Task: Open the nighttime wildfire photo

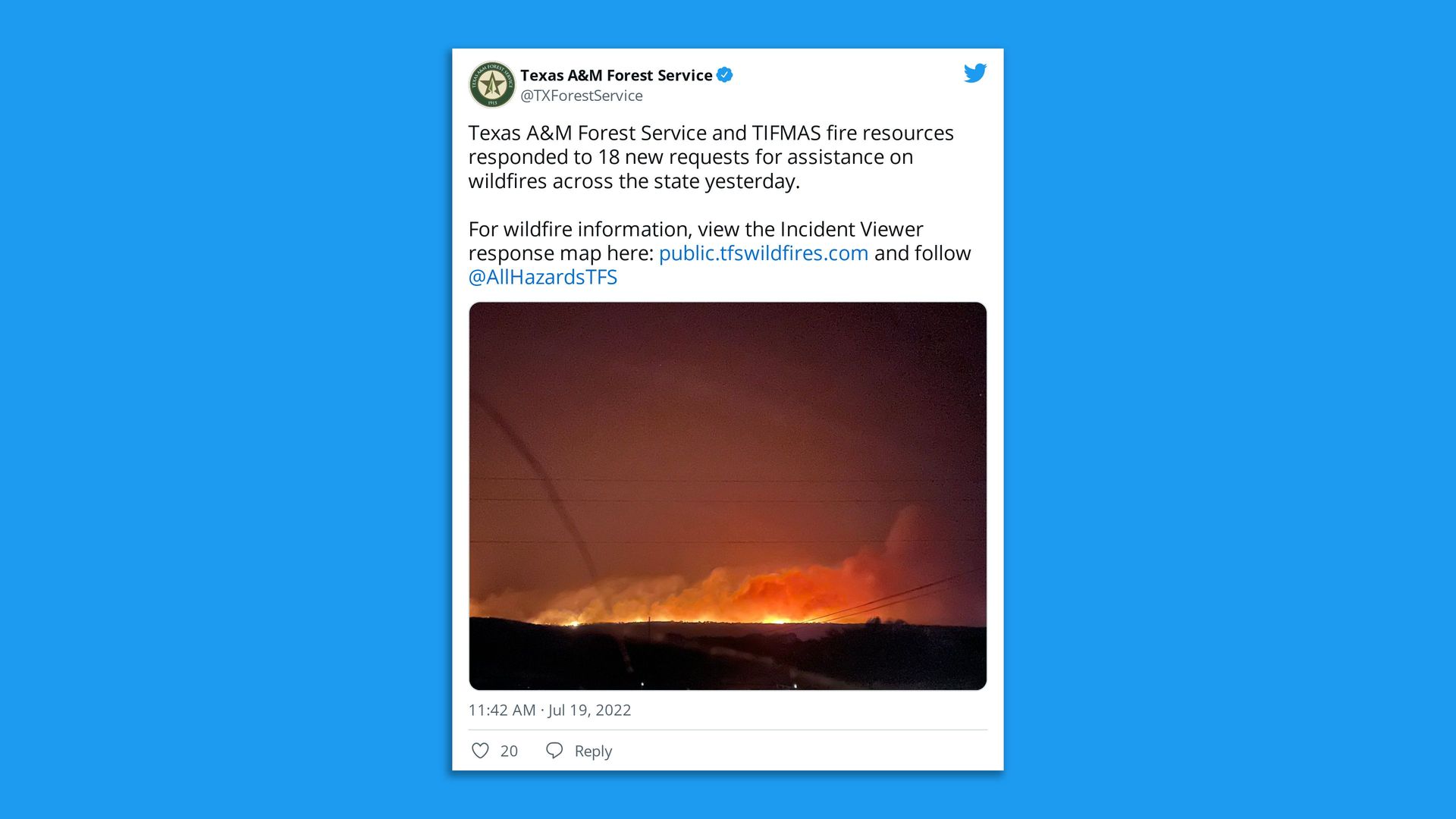Action: (728, 496)
